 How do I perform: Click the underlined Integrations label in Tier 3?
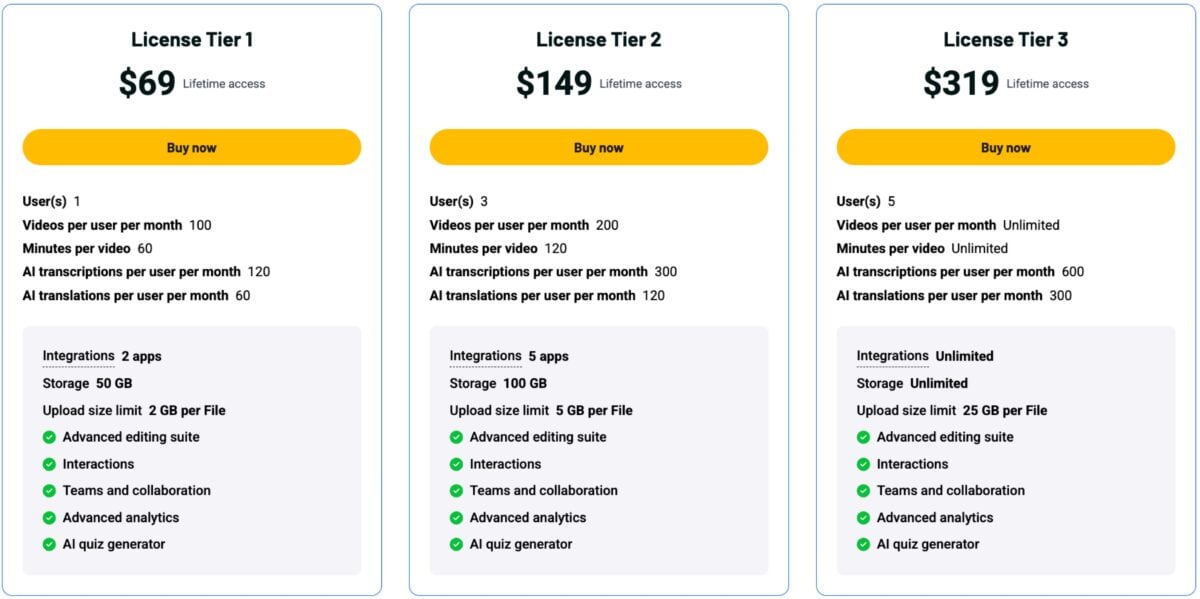(x=893, y=356)
